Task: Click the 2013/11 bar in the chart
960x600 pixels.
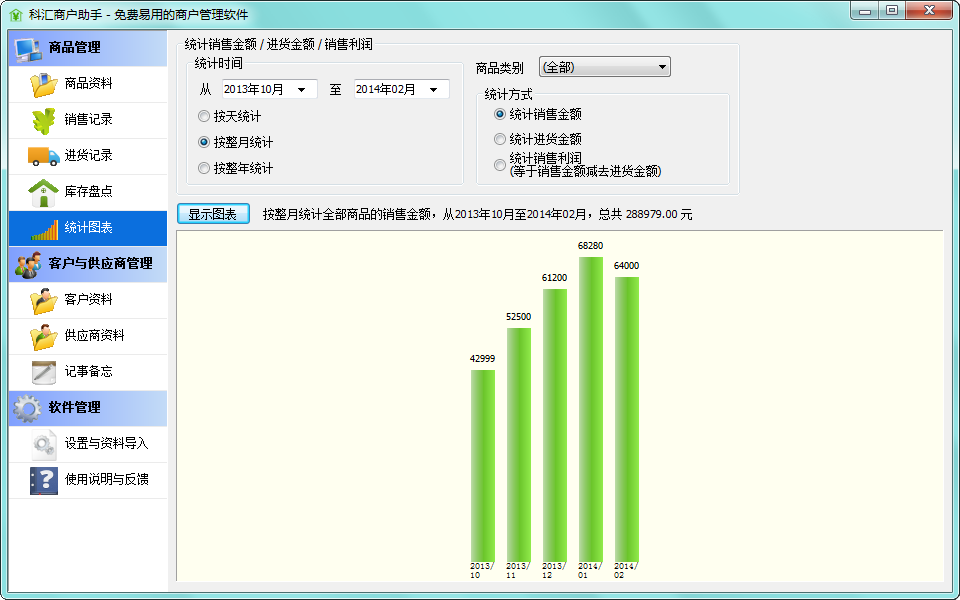Action: click(x=519, y=444)
